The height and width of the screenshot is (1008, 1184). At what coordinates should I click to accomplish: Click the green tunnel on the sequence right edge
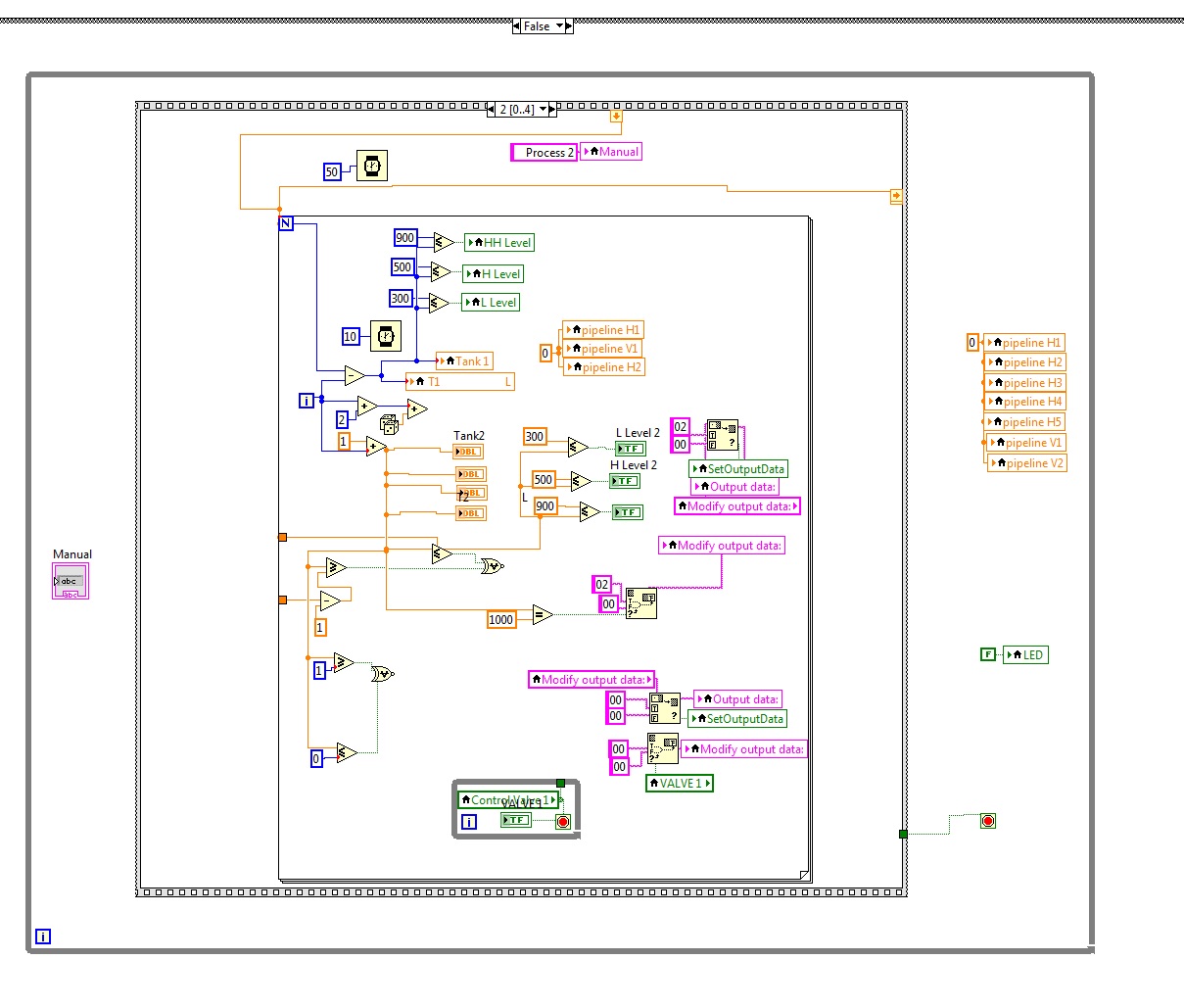[903, 834]
